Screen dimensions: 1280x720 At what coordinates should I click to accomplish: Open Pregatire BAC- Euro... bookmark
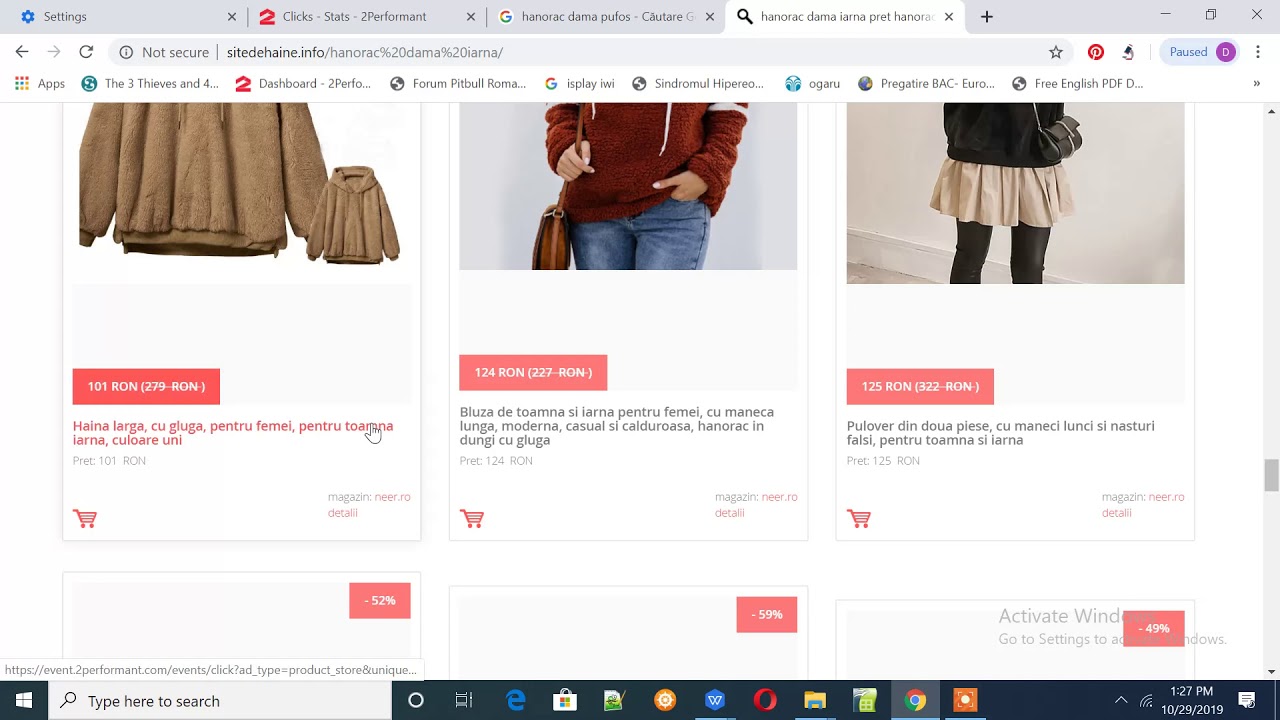coord(926,84)
